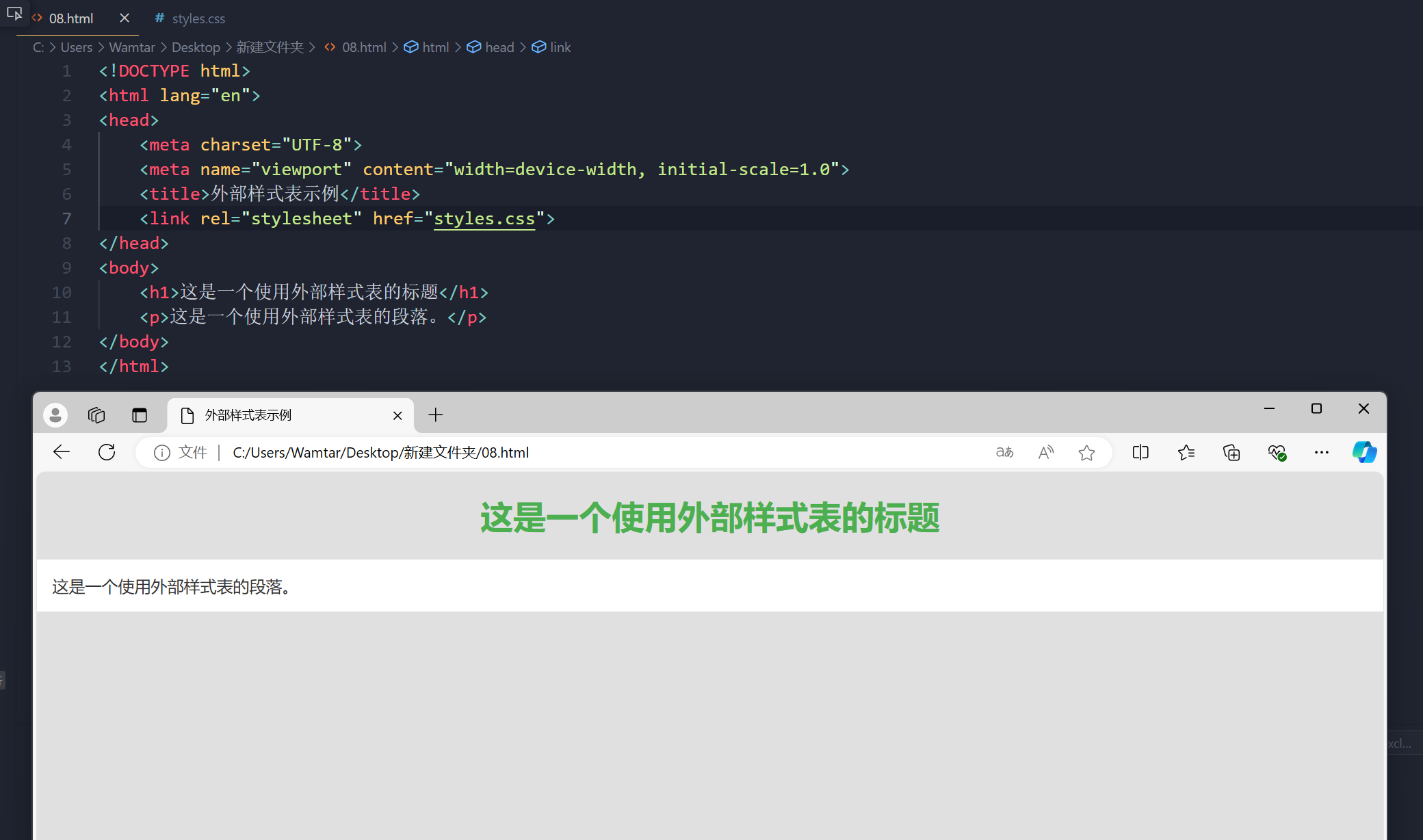
Task: Toggle split screen view
Action: 1140,452
